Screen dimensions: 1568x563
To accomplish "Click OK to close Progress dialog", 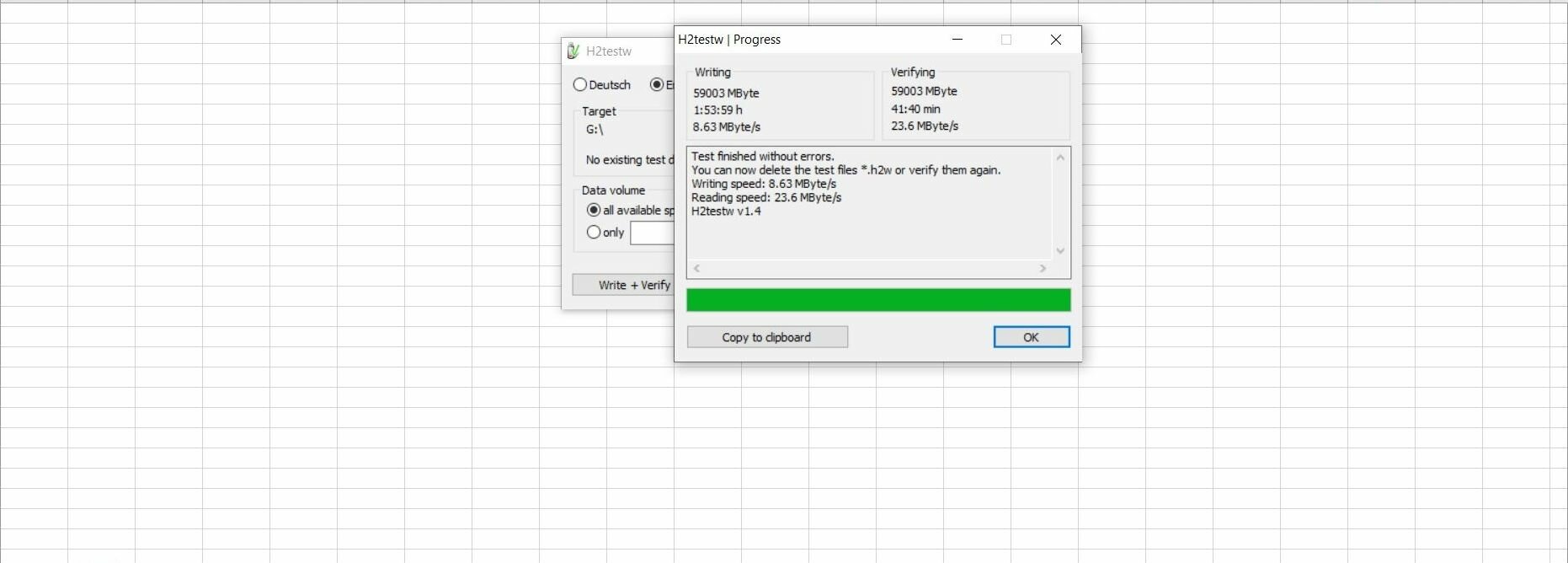I will [x=1032, y=337].
